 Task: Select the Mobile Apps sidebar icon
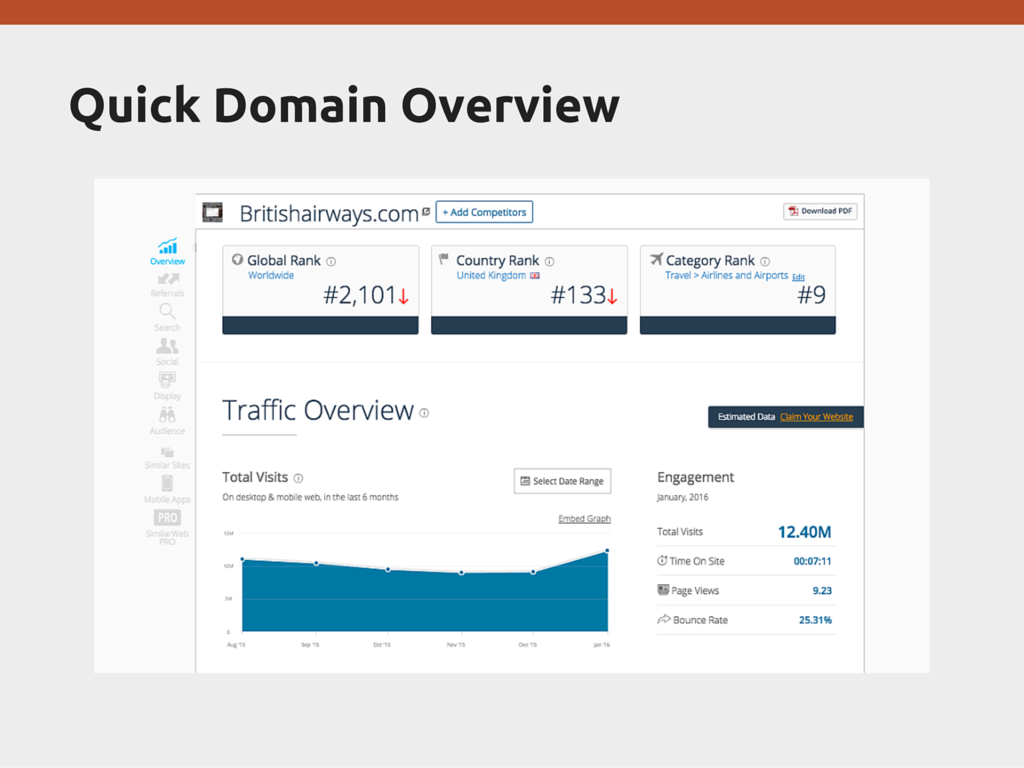coord(167,484)
